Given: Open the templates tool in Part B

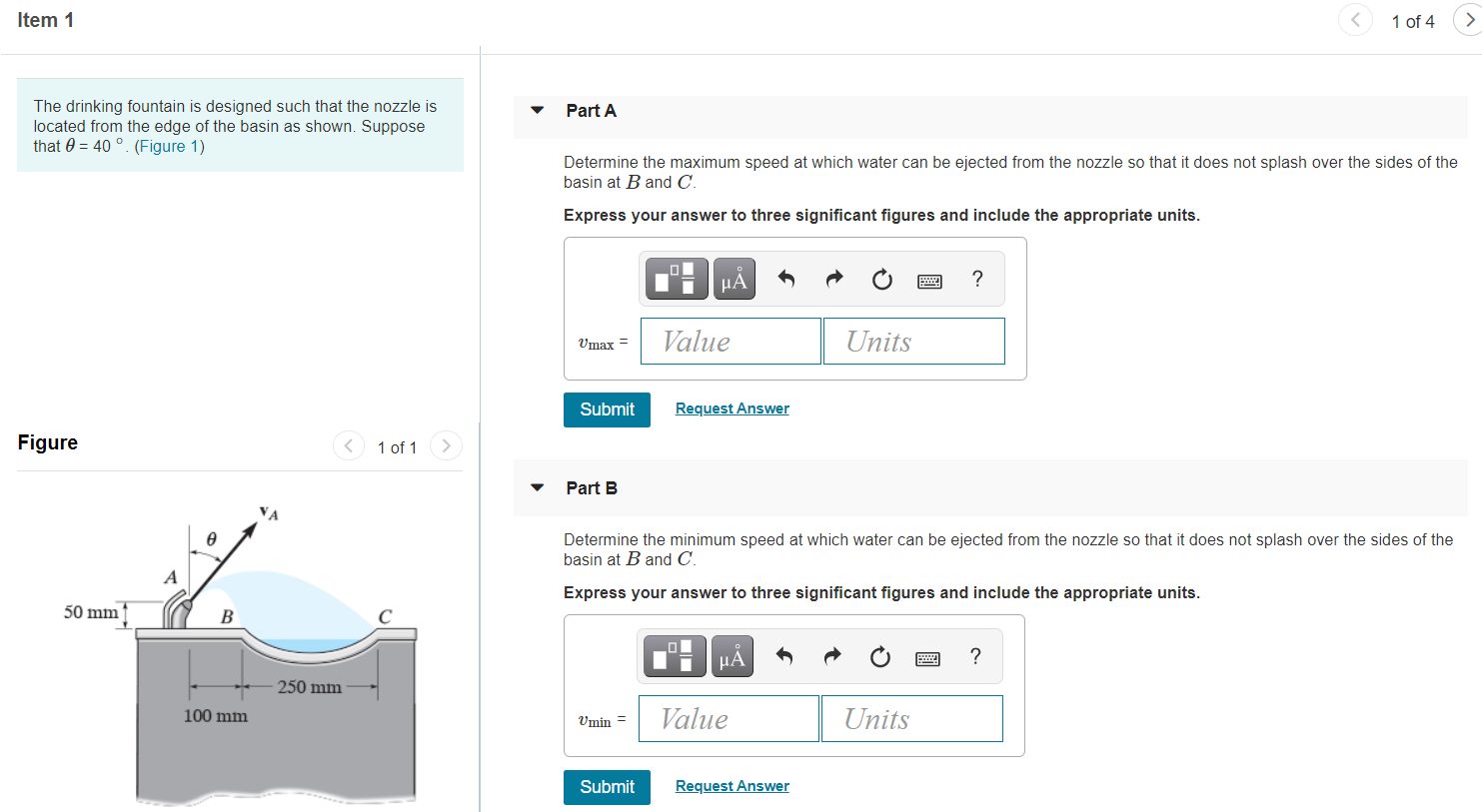Looking at the screenshot, I should 675,656.
